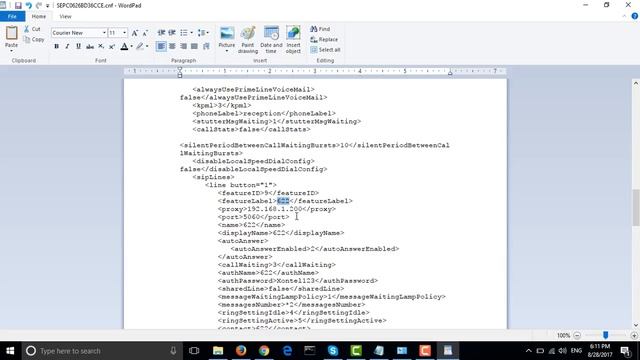Expand the bullet list style arrow

(x=191, y=33)
